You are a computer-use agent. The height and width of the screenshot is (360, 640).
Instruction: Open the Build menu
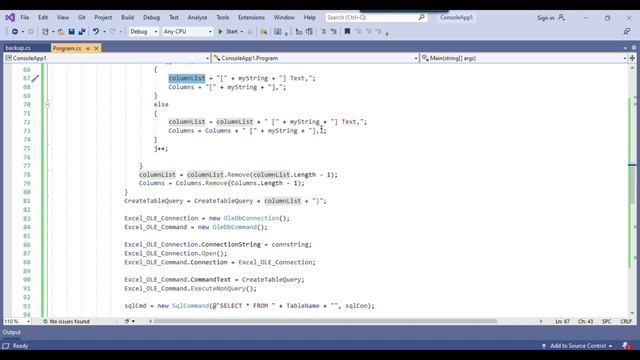click(x=127, y=18)
